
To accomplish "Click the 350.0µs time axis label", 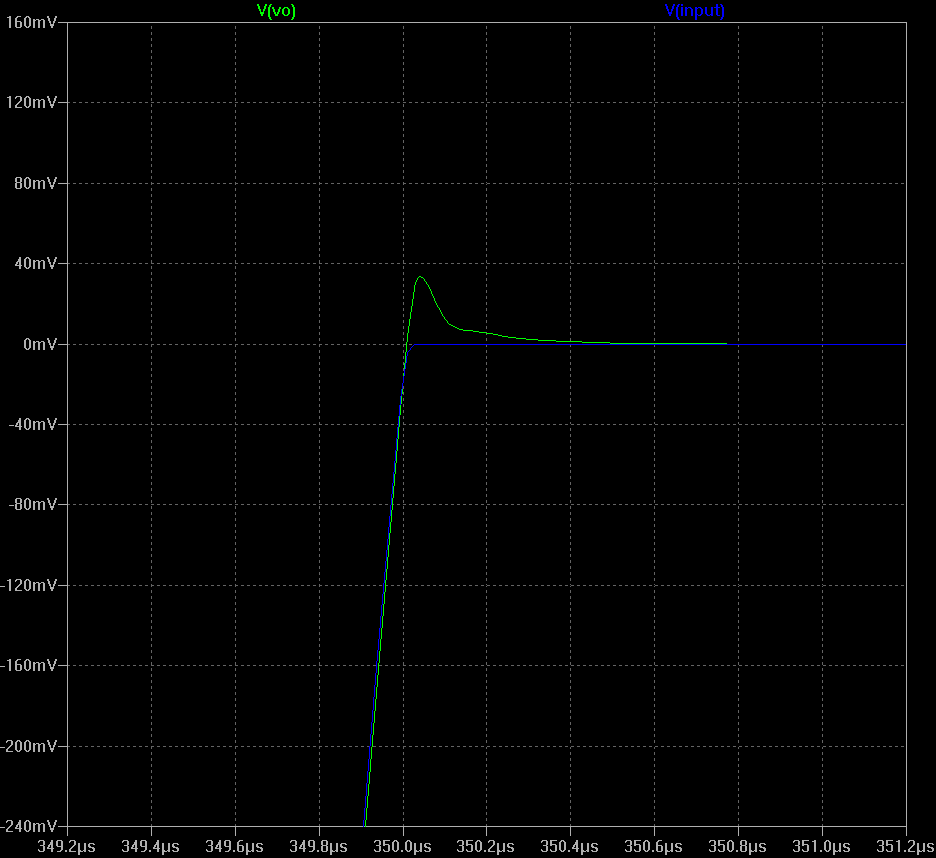I will 402,847.
